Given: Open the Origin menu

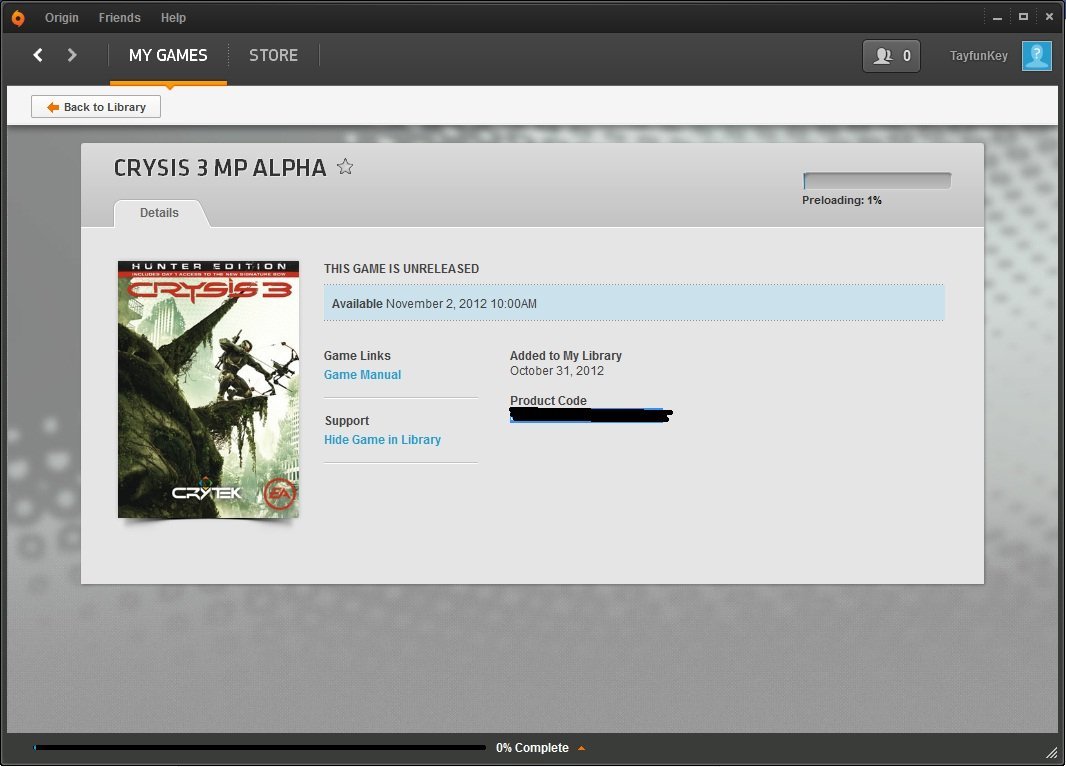Looking at the screenshot, I should [62, 18].
